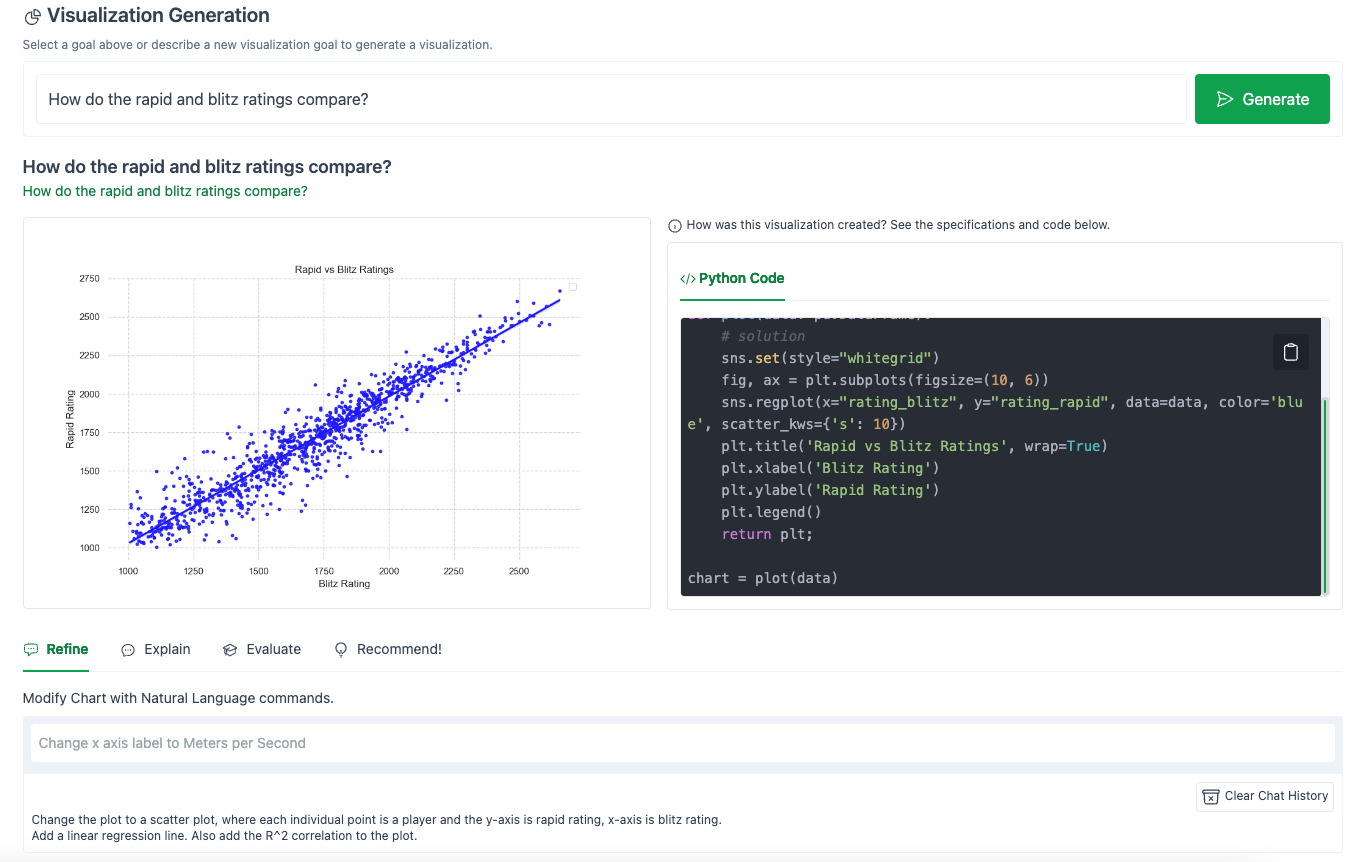Click the code brackets icon on Python Code

[x=687, y=279]
